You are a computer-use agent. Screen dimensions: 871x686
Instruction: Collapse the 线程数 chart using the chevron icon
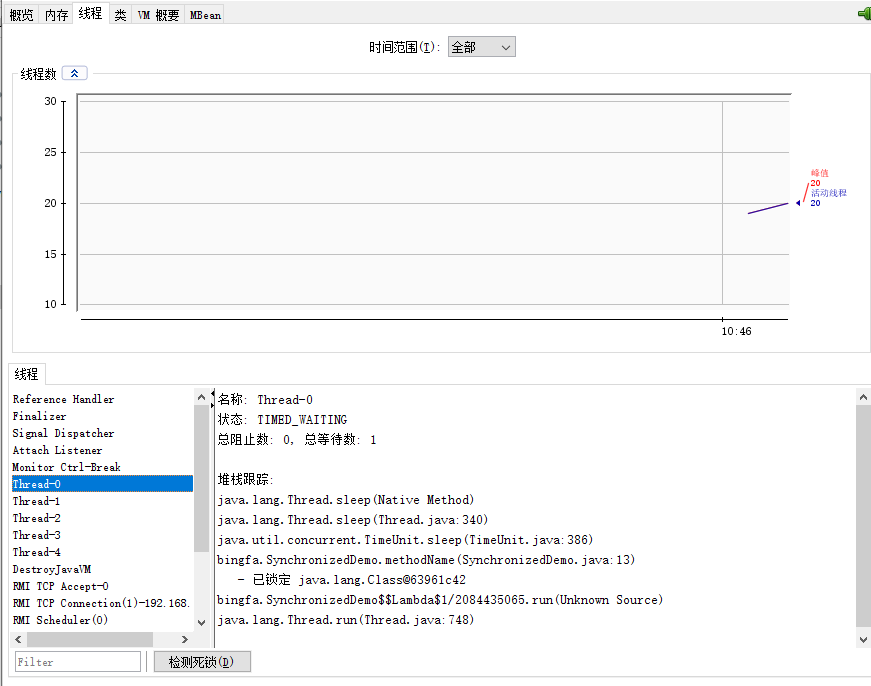tap(73, 72)
